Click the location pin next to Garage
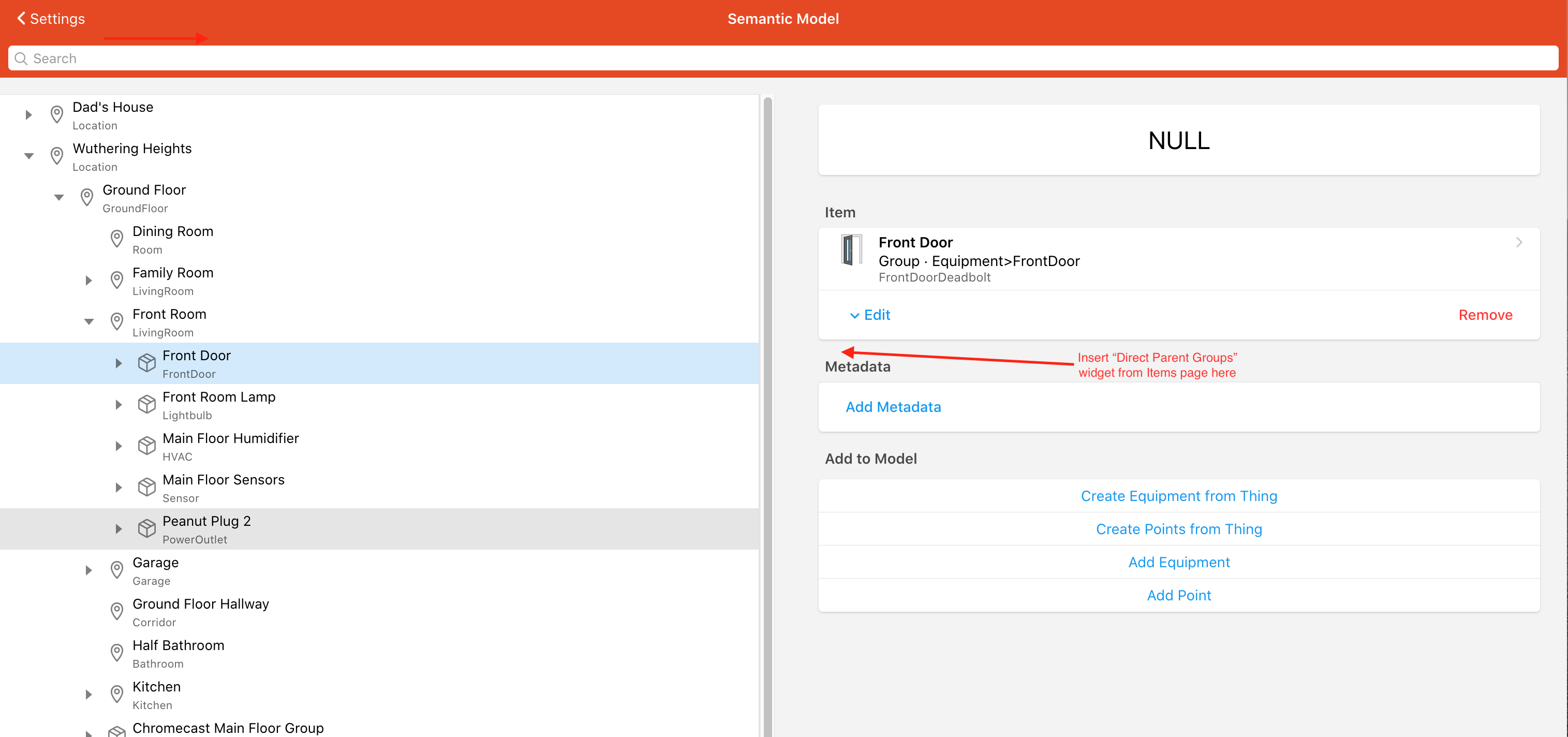This screenshot has height=737, width=1568. tap(117, 570)
